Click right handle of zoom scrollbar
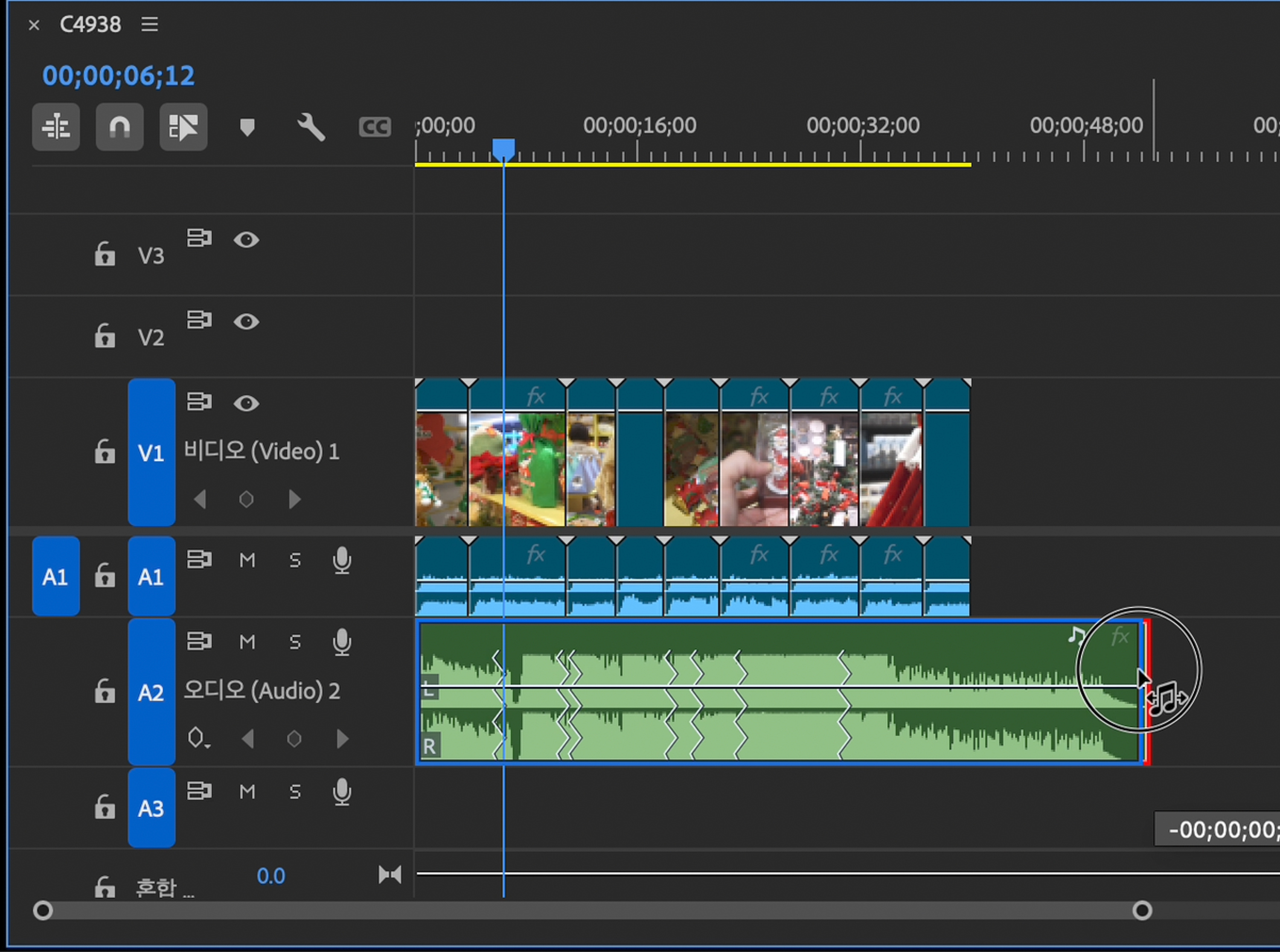Viewport: 1280px width, 952px height. (x=1142, y=911)
